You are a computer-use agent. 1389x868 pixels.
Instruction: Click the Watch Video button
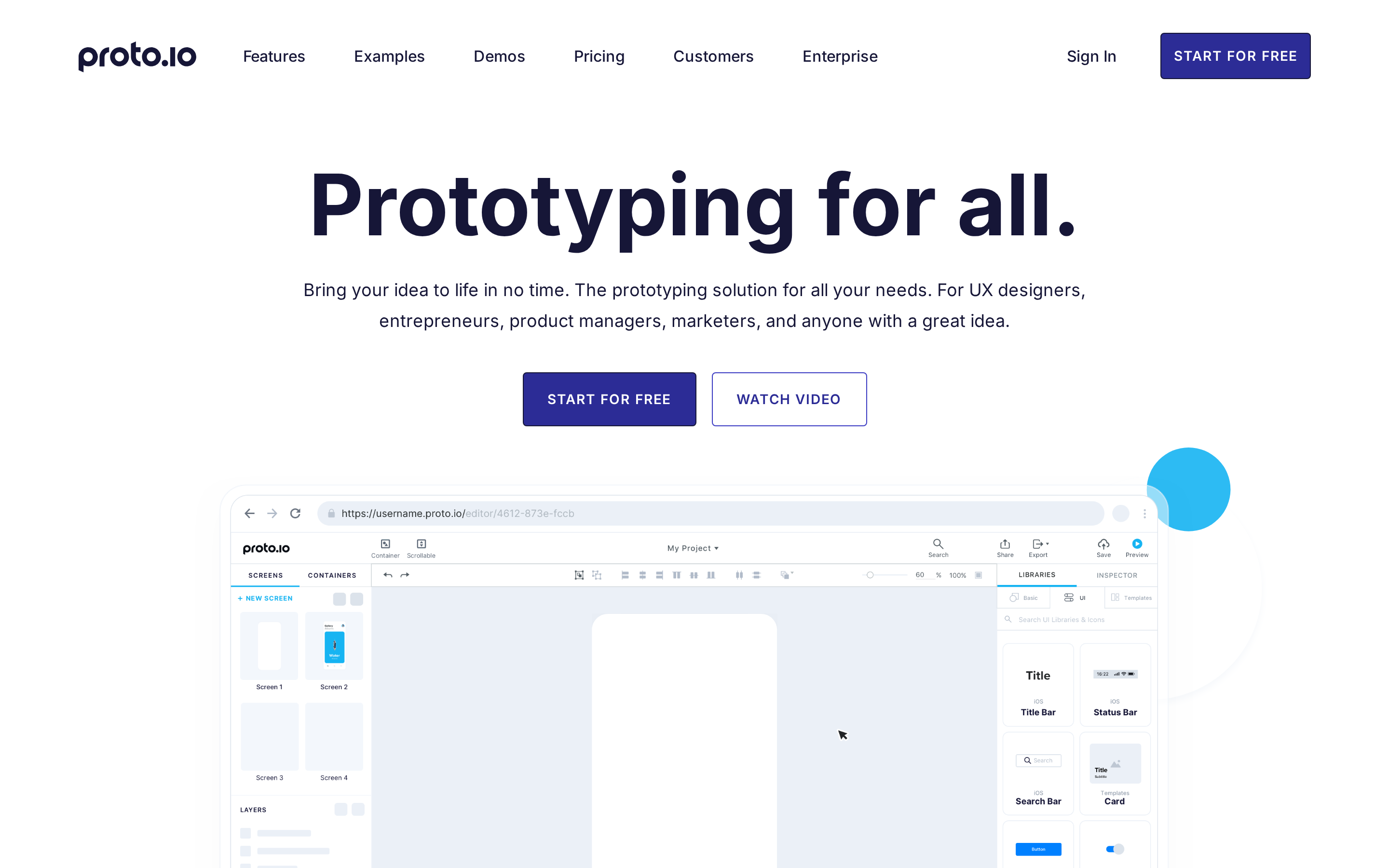pos(789,399)
